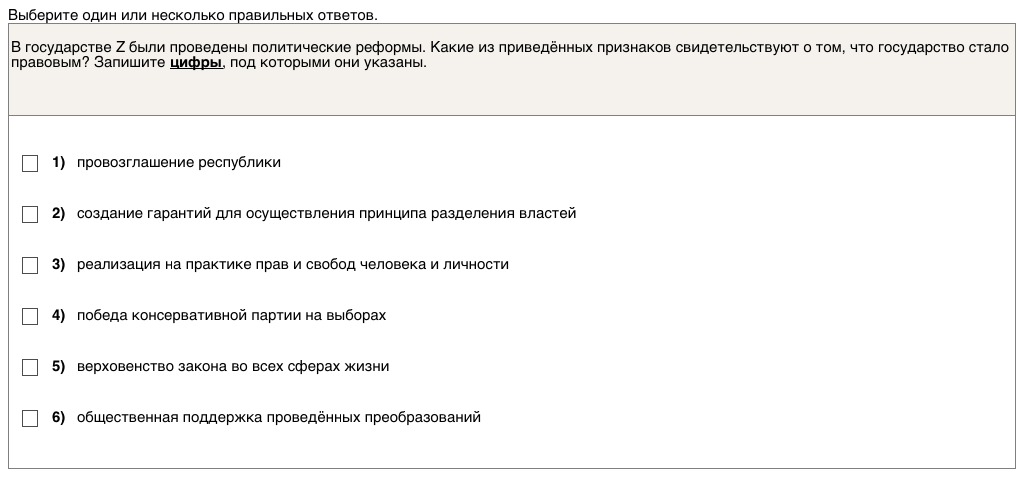Toggle the checkbox for option 6

[x=30, y=418]
